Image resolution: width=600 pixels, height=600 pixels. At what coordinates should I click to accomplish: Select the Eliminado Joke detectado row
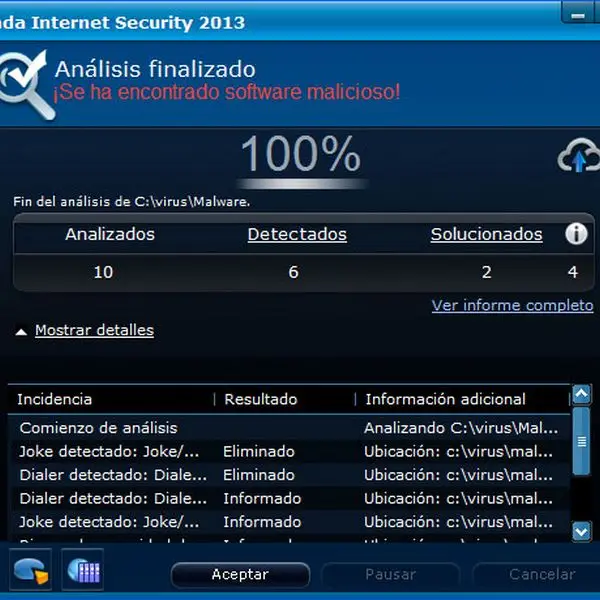click(289, 452)
